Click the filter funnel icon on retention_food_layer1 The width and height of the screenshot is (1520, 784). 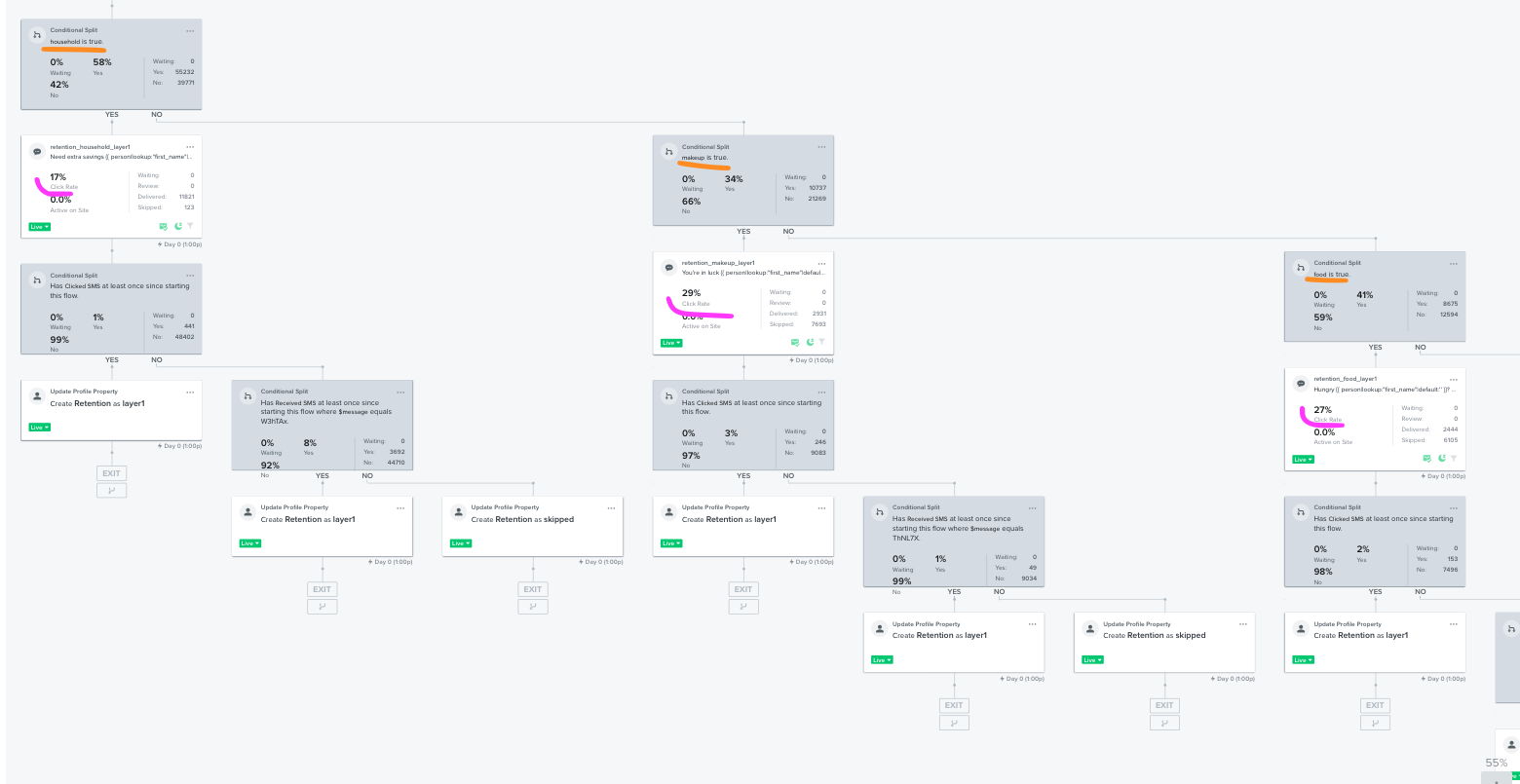point(1453,458)
